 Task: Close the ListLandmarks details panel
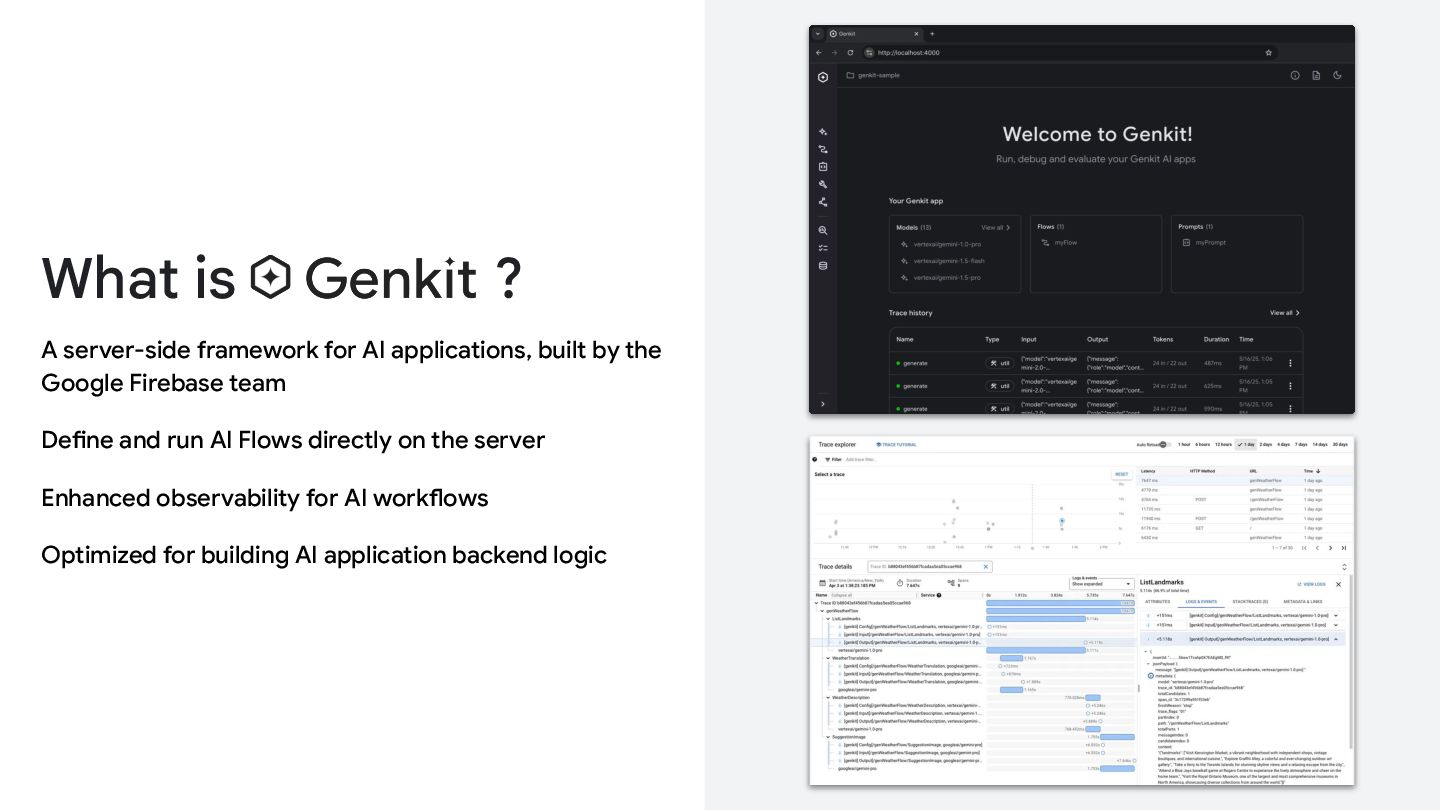(x=1339, y=584)
